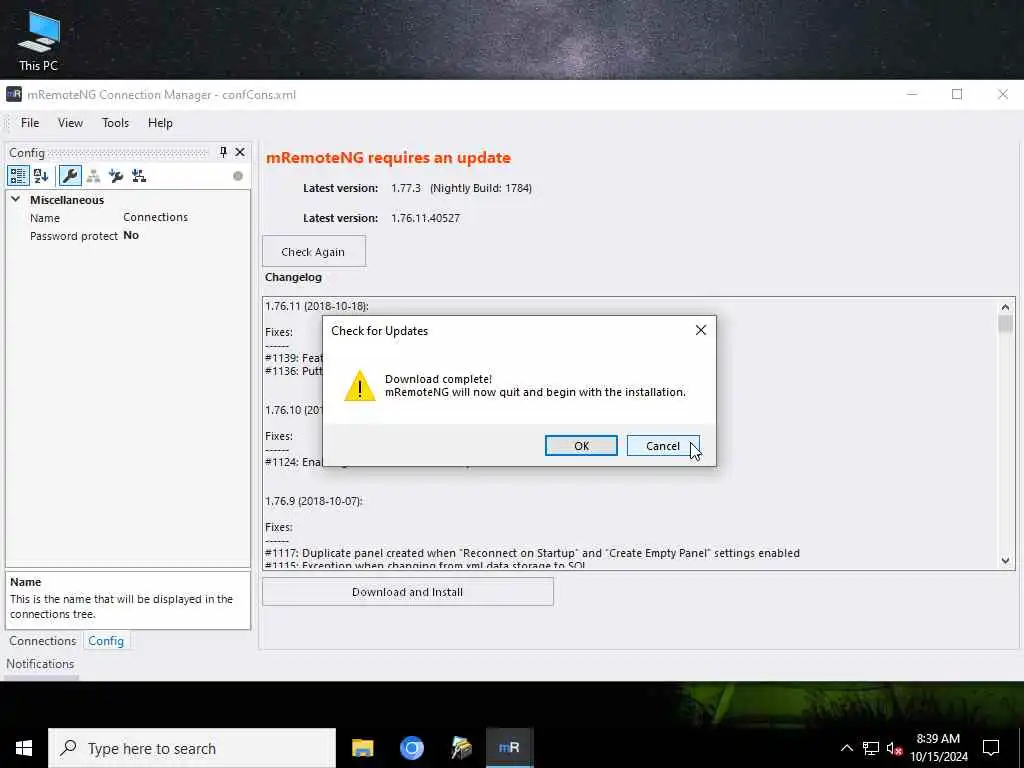Click the Alphabetical sort icon in Config
Image resolution: width=1024 pixels, height=768 pixels.
[x=41, y=176]
